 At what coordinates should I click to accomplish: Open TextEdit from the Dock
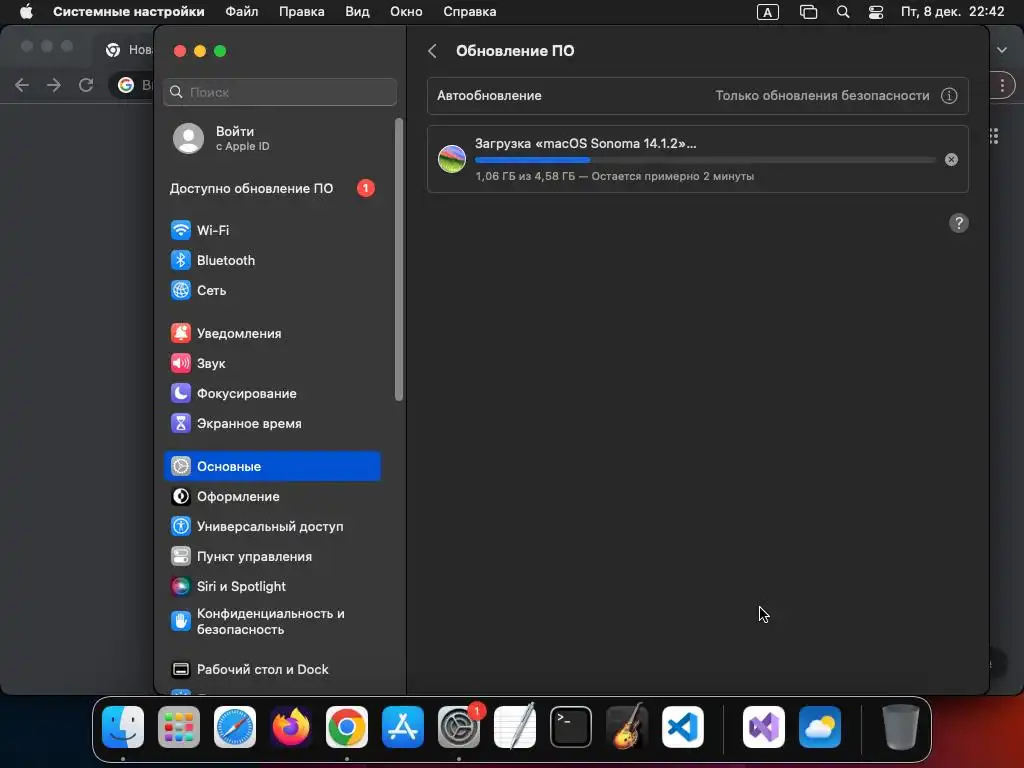coord(515,727)
